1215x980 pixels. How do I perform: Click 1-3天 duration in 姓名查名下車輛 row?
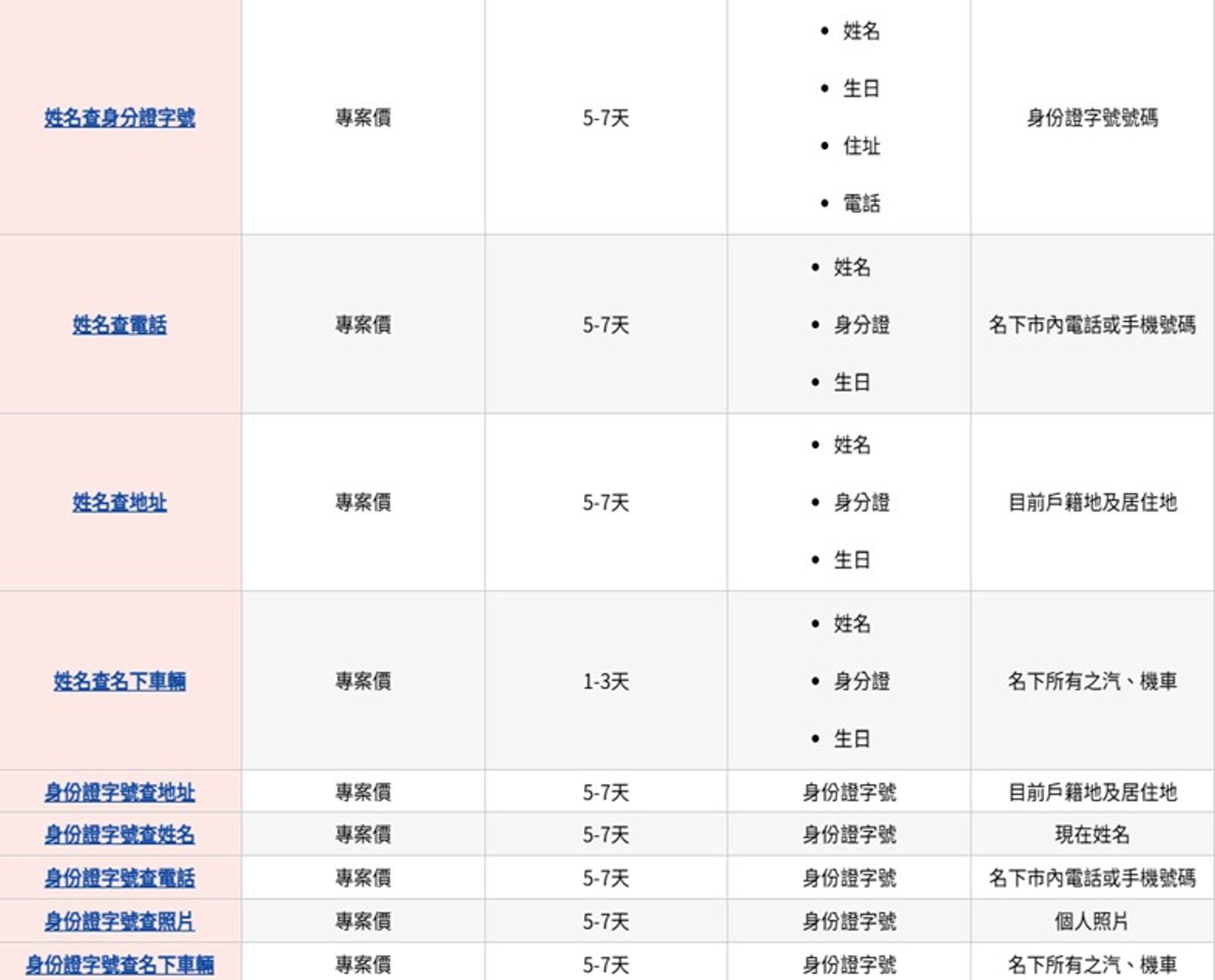coord(606,681)
